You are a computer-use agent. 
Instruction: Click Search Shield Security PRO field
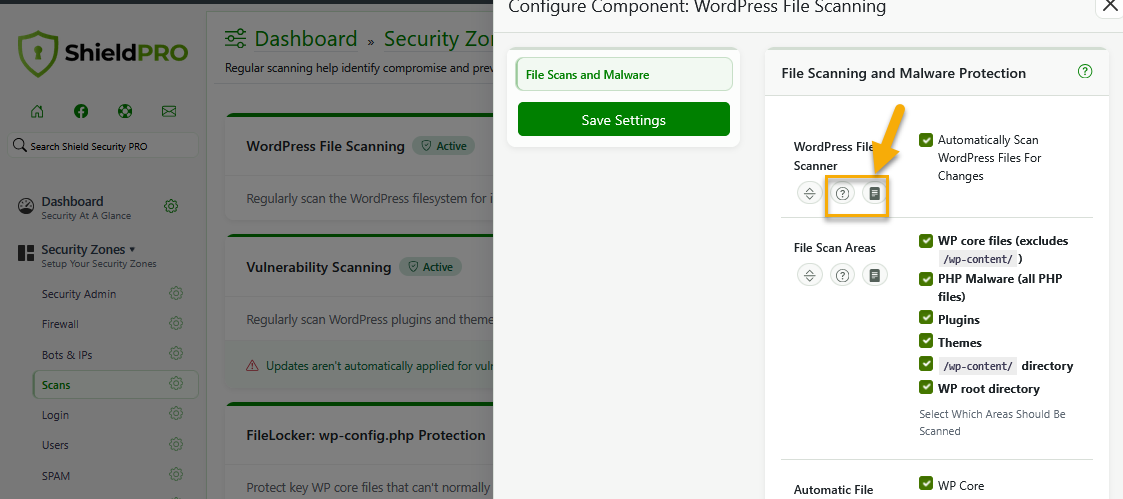point(102,145)
